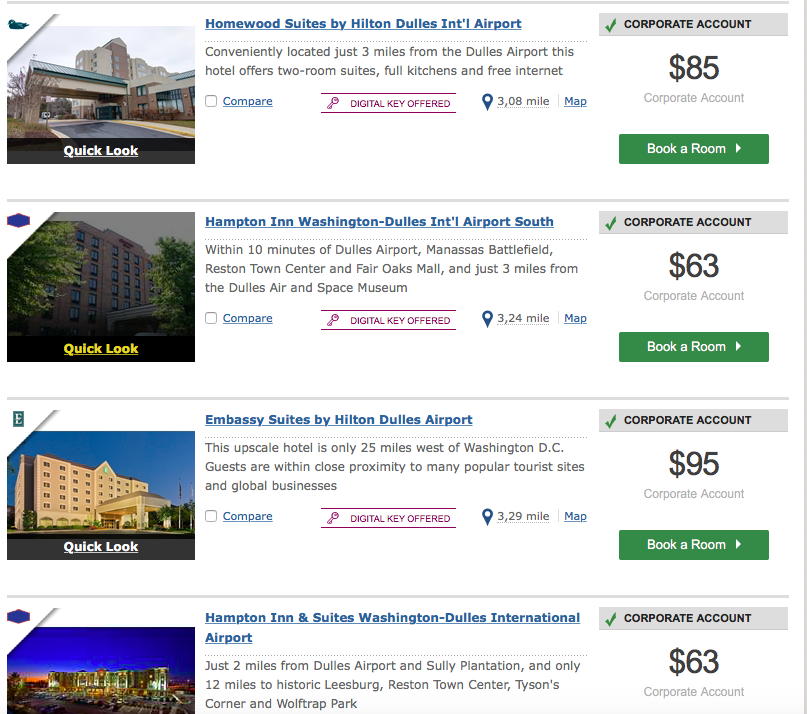Check the Compare box for Embassy Suites
The width and height of the screenshot is (807, 714).
tap(211, 516)
